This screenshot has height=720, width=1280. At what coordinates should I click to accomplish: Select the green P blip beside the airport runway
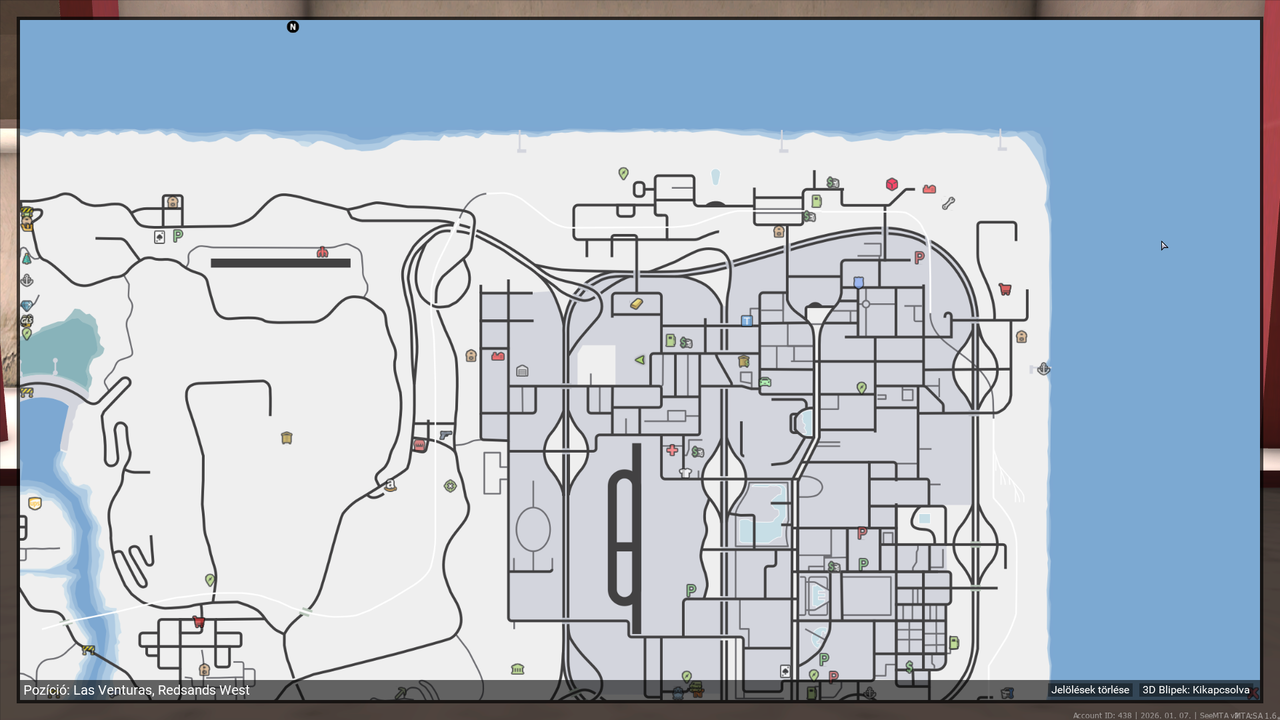coord(690,590)
